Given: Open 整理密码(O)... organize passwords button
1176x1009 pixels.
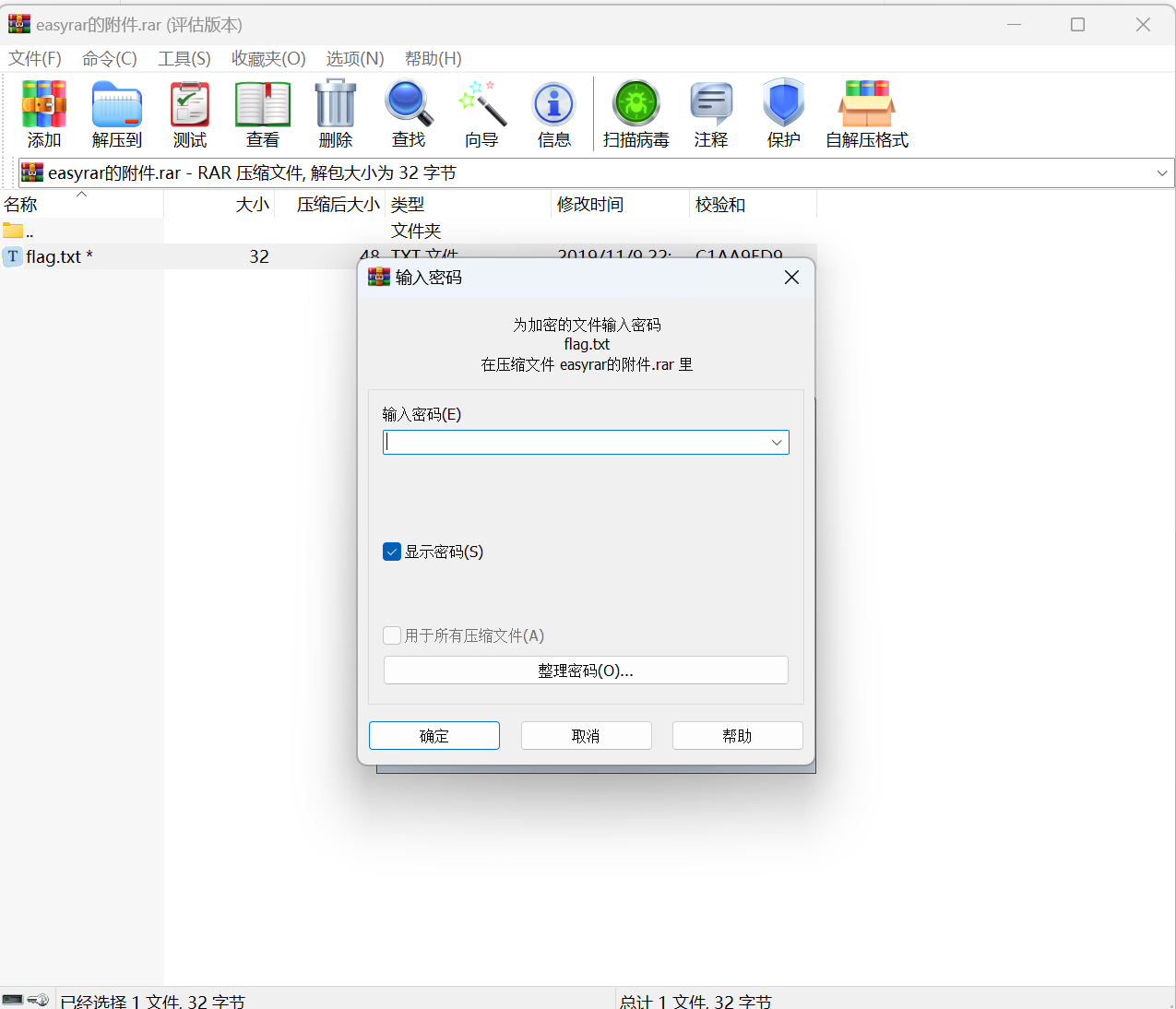Looking at the screenshot, I should [x=586, y=671].
